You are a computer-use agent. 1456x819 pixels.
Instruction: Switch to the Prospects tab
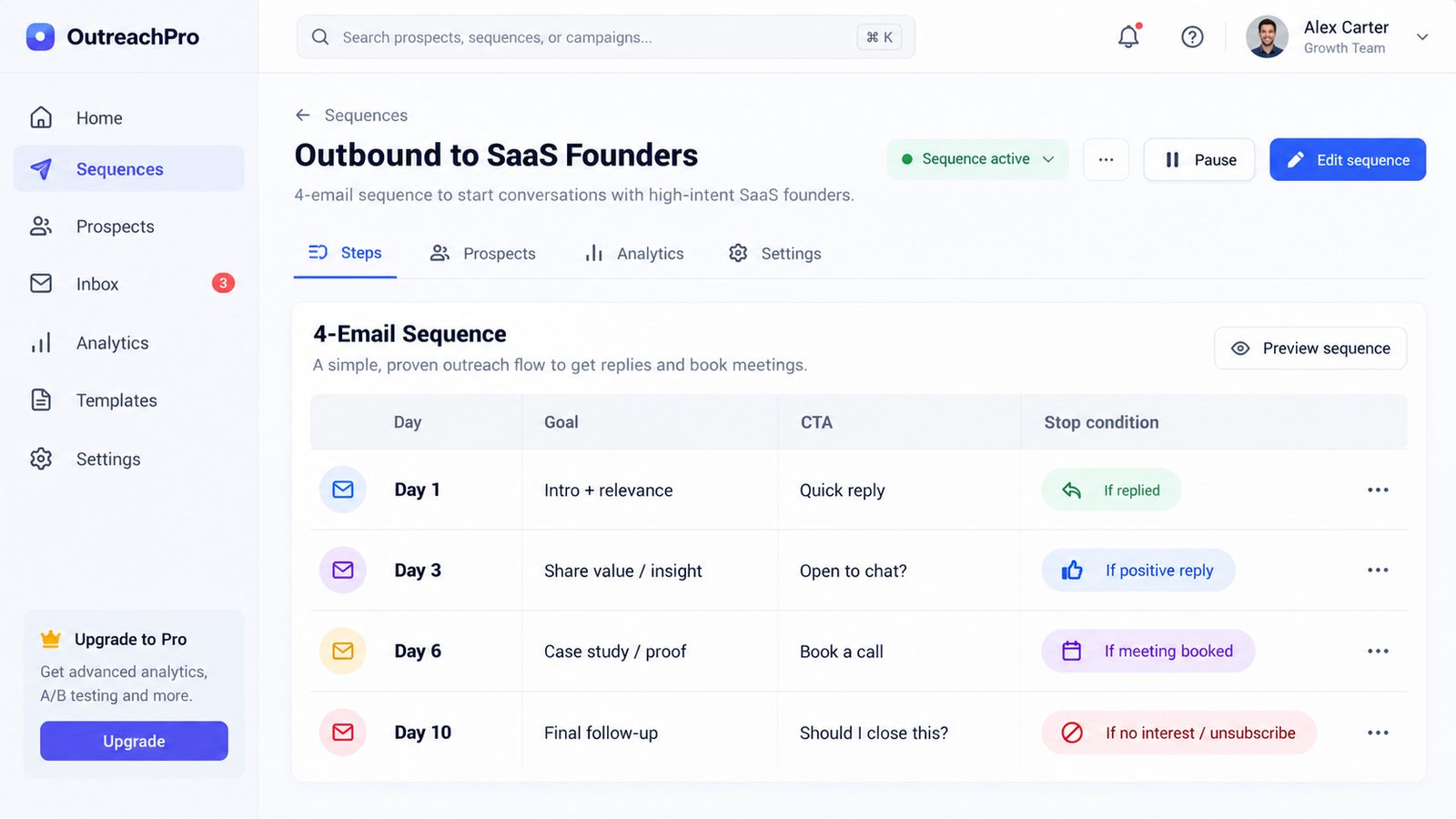click(x=482, y=254)
